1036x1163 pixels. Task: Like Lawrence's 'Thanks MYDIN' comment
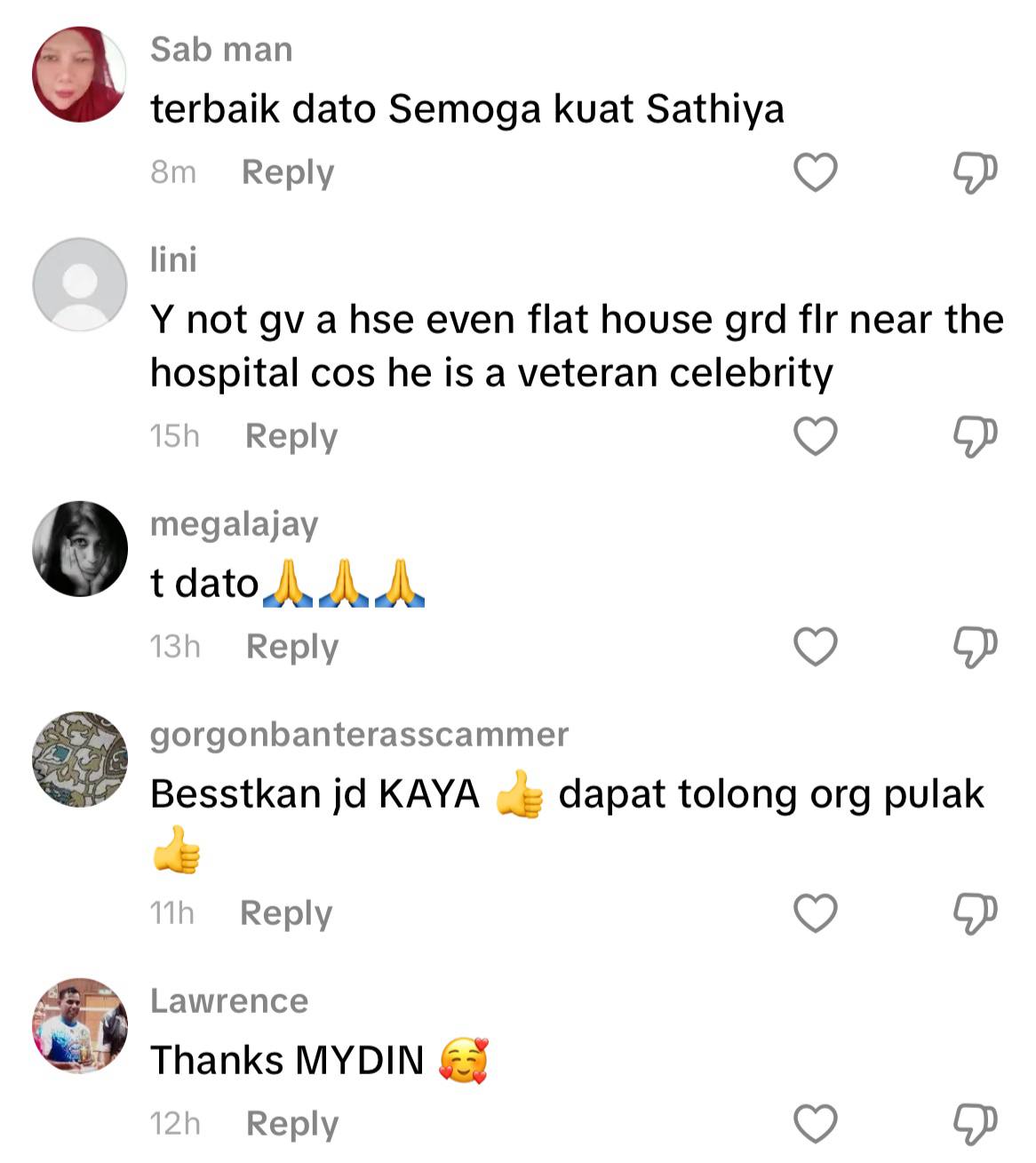tap(815, 1124)
